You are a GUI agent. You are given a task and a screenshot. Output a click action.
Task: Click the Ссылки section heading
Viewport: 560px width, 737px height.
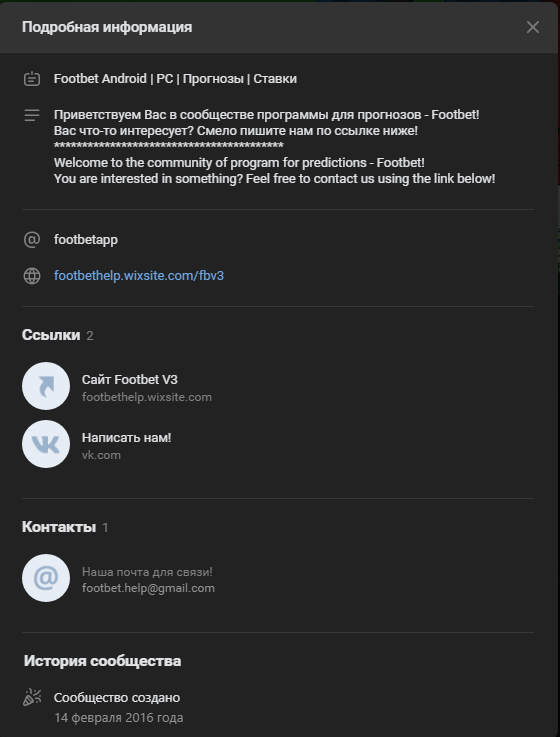tap(51, 335)
